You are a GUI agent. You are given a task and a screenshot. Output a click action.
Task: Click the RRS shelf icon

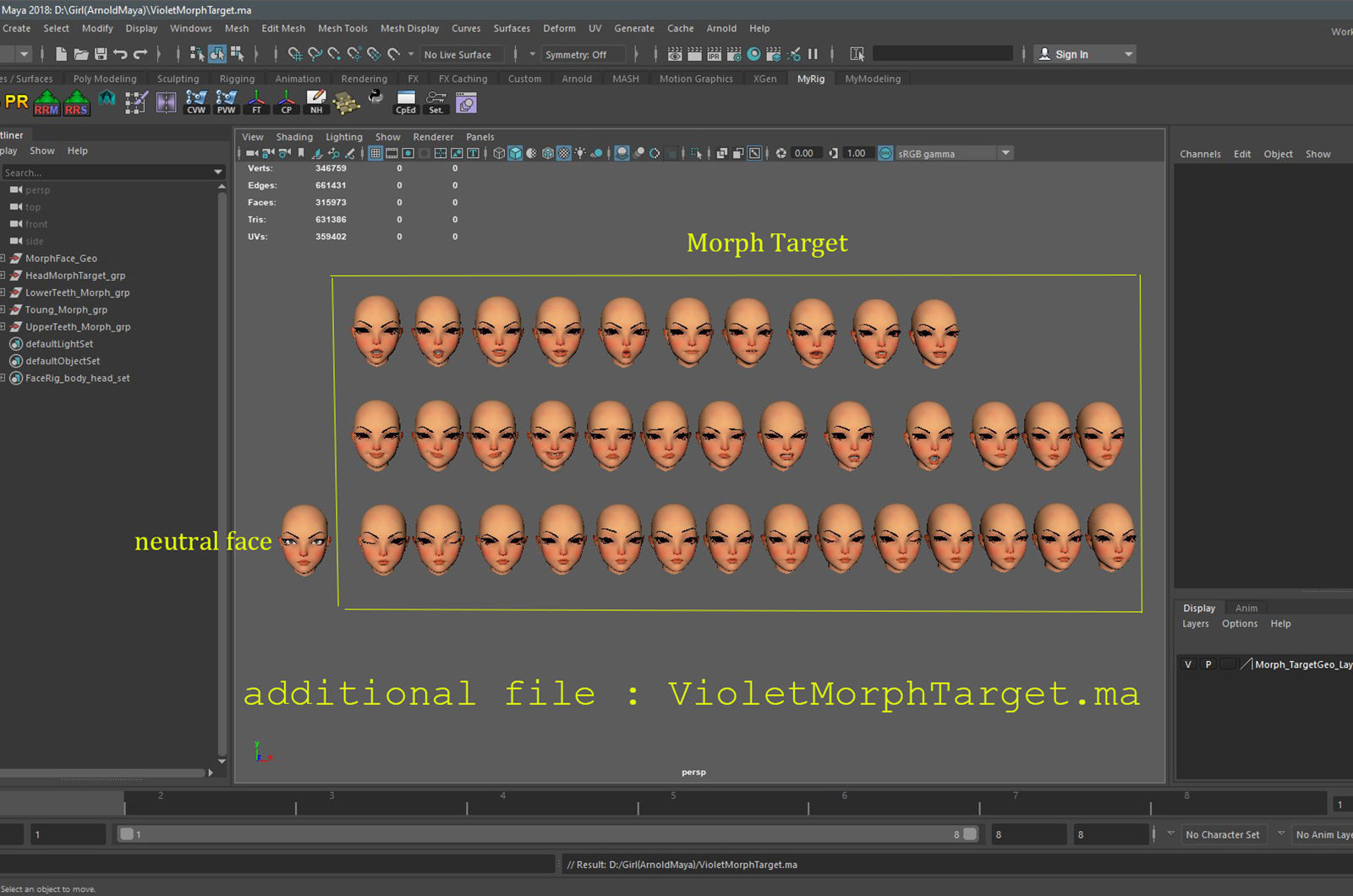point(76,103)
